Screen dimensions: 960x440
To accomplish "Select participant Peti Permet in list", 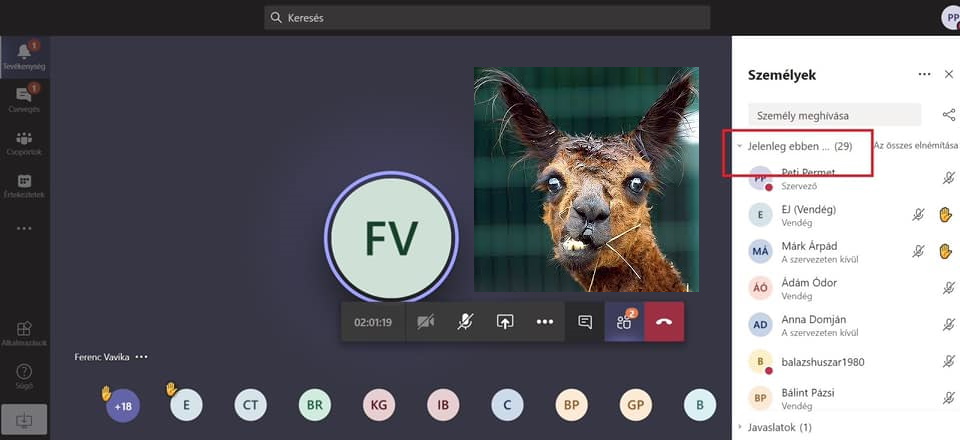I will [848, 179].
